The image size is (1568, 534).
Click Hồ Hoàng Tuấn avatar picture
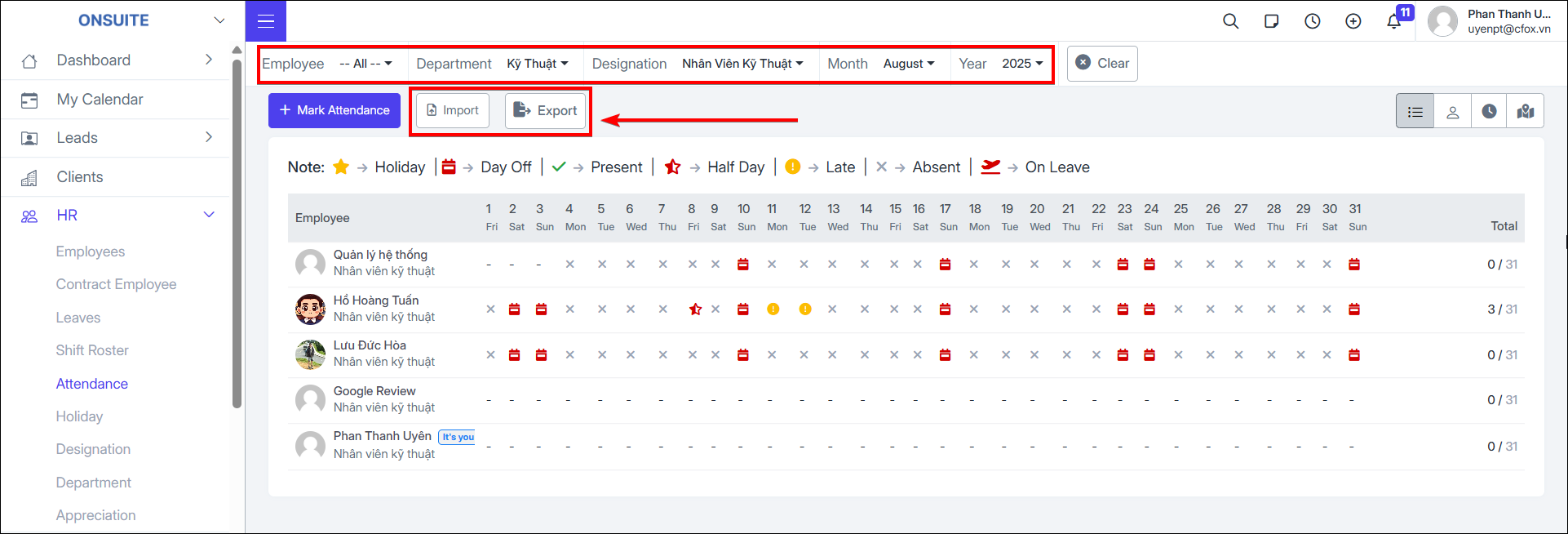tap(310, 309)
